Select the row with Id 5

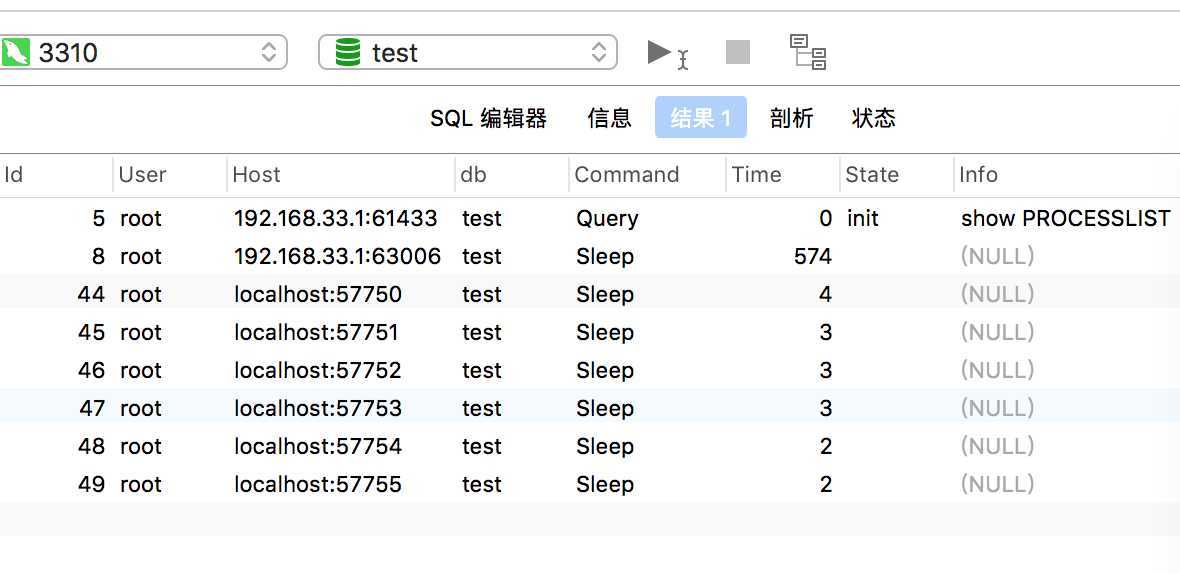[590, 218]
